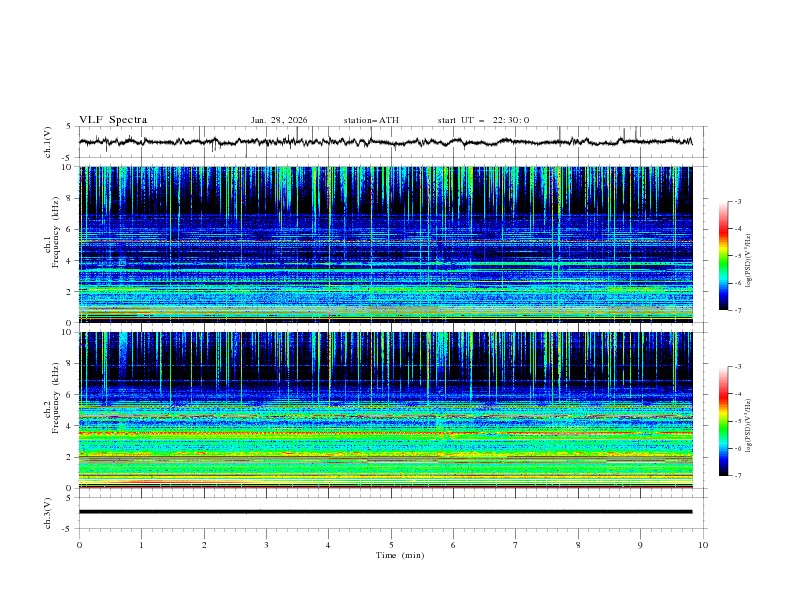The height and width of the screenshot is (612, 792).
Task: Click the ch.1 'Frequency (kHz)' axis label
Action: pos(56,232)
